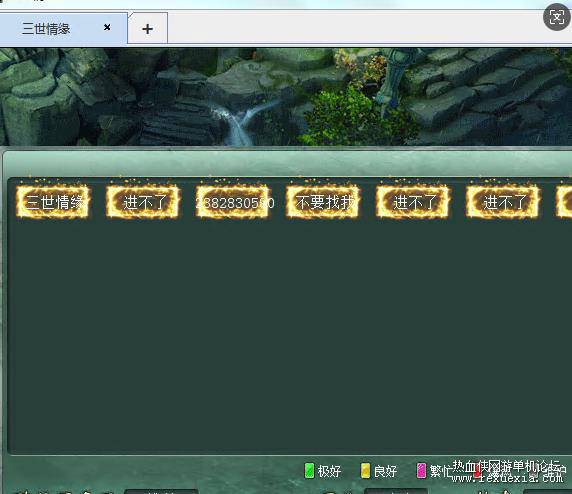Choose the 进不了 server beside 三世情缘
Image resolution: width=572 pixels, height=494 pixels.
tap(143, 202)
